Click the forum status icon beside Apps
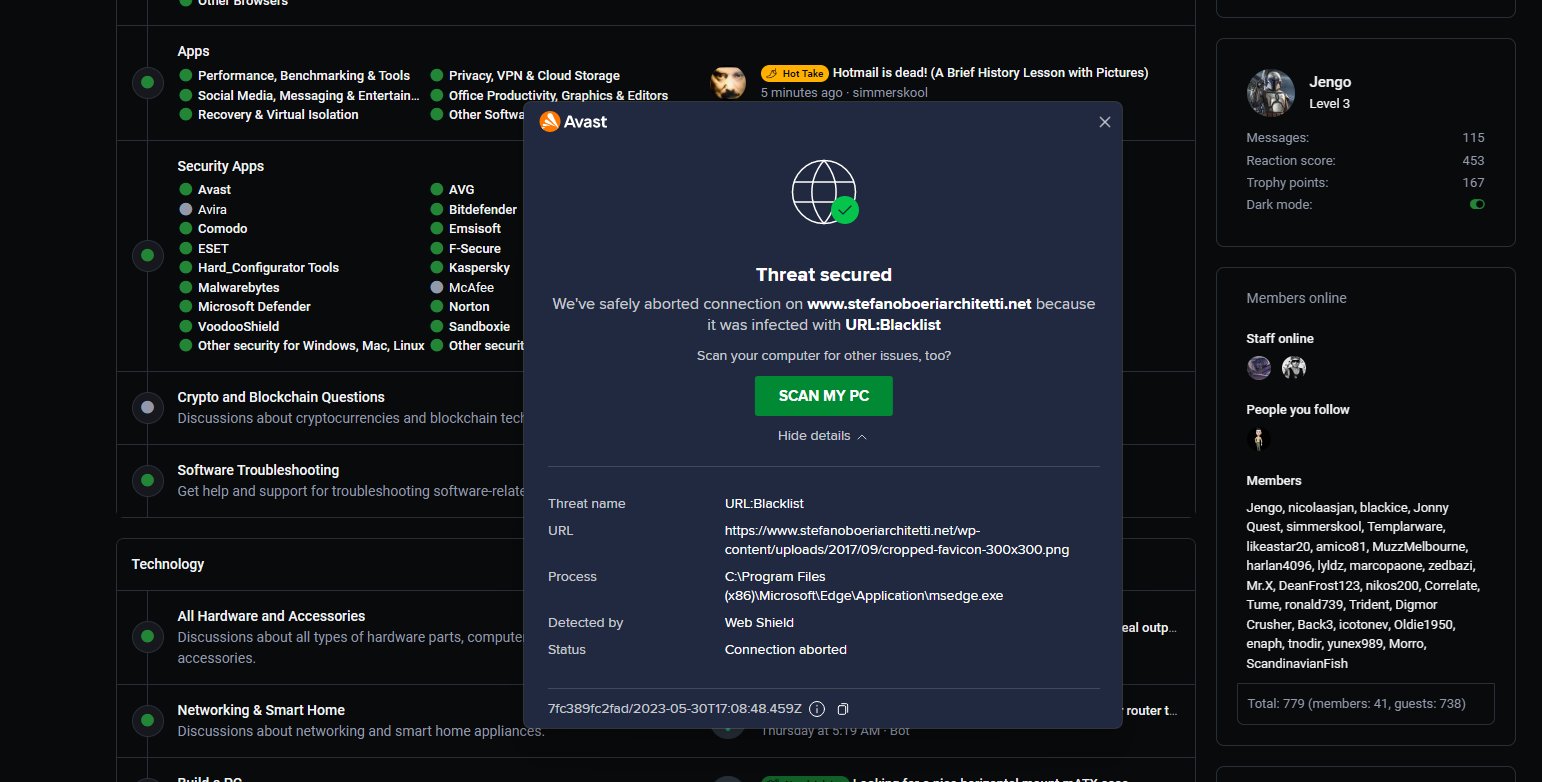 click(x=148, y=82)
